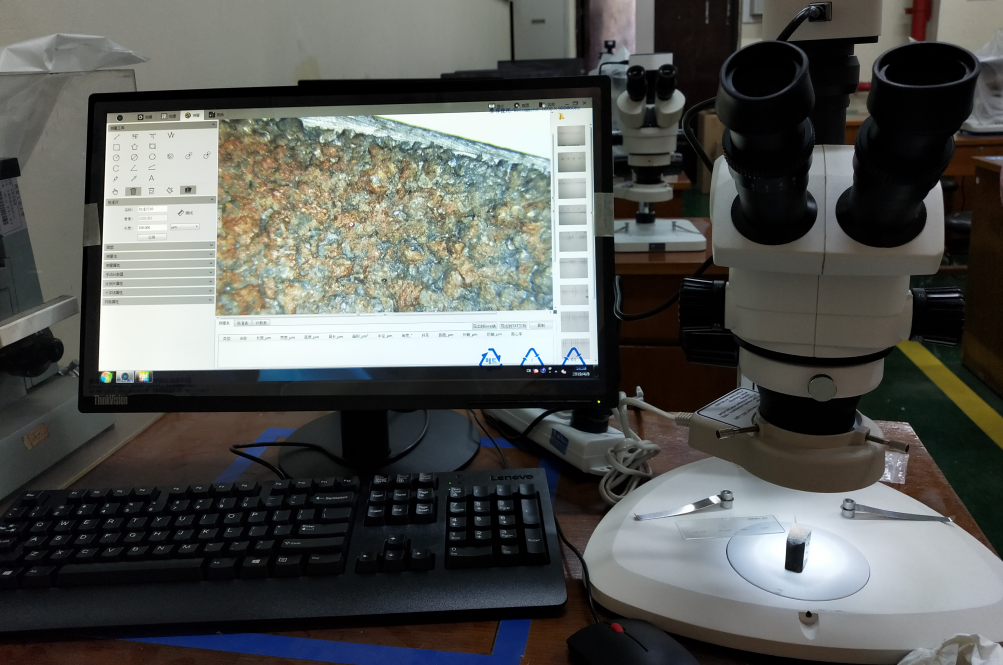Viewport: 1003px width, 665px height.
Task: Open the fourth thumbnail in right gallery
Action: (x=573, y=215)
